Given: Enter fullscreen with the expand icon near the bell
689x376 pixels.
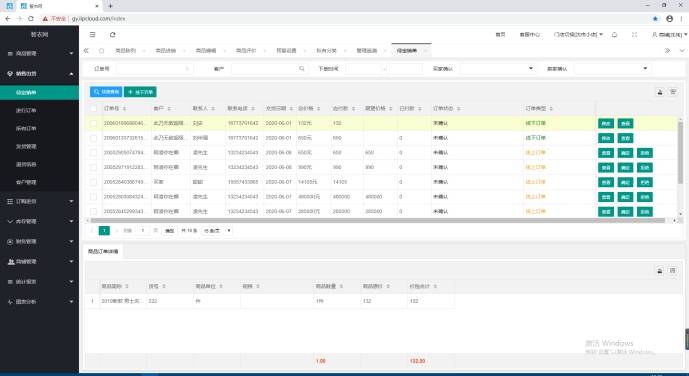Looking at the screenshot, I should [x=635, y=35].
